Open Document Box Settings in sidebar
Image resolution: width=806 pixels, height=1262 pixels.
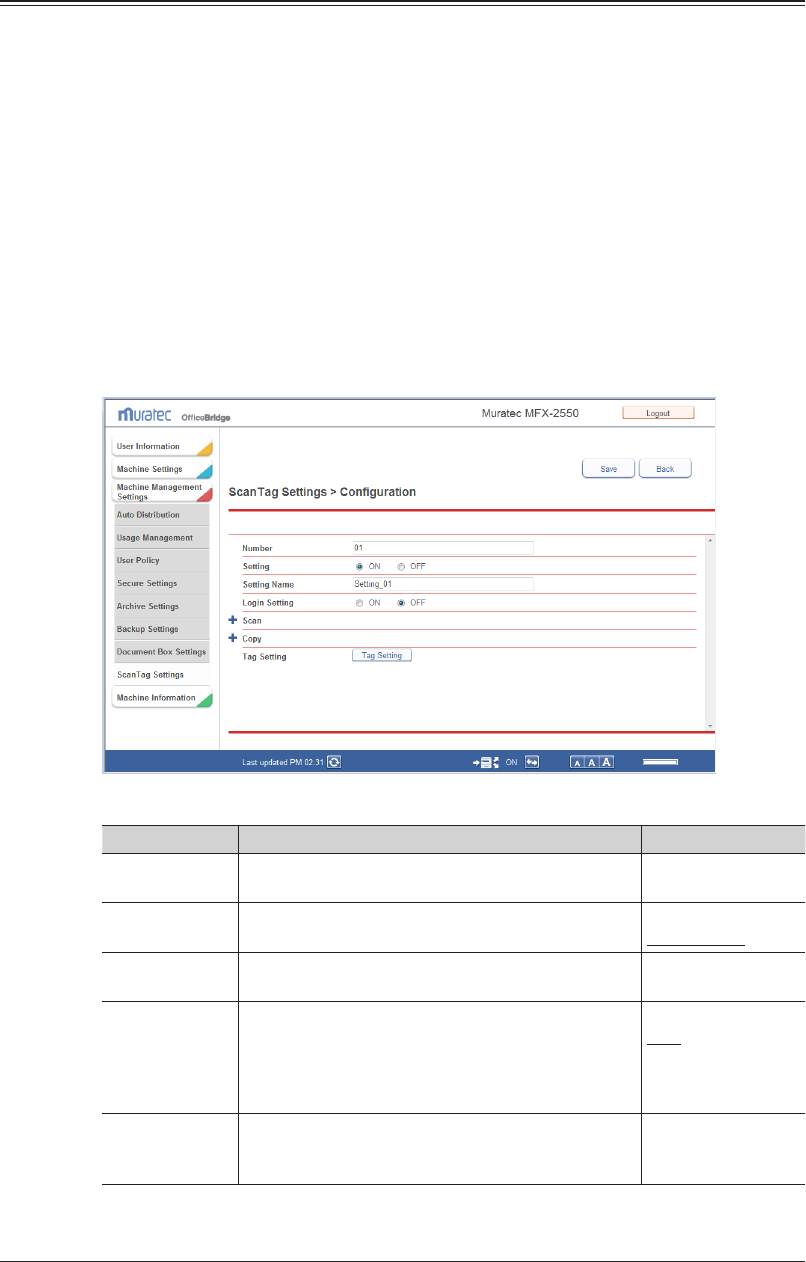click(x=160, y=652)
